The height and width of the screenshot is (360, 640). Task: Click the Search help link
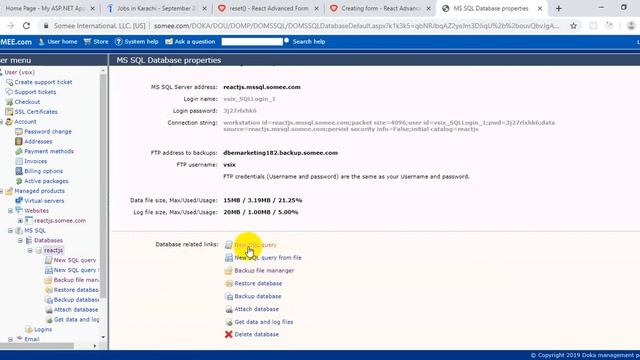pos(309,42)
